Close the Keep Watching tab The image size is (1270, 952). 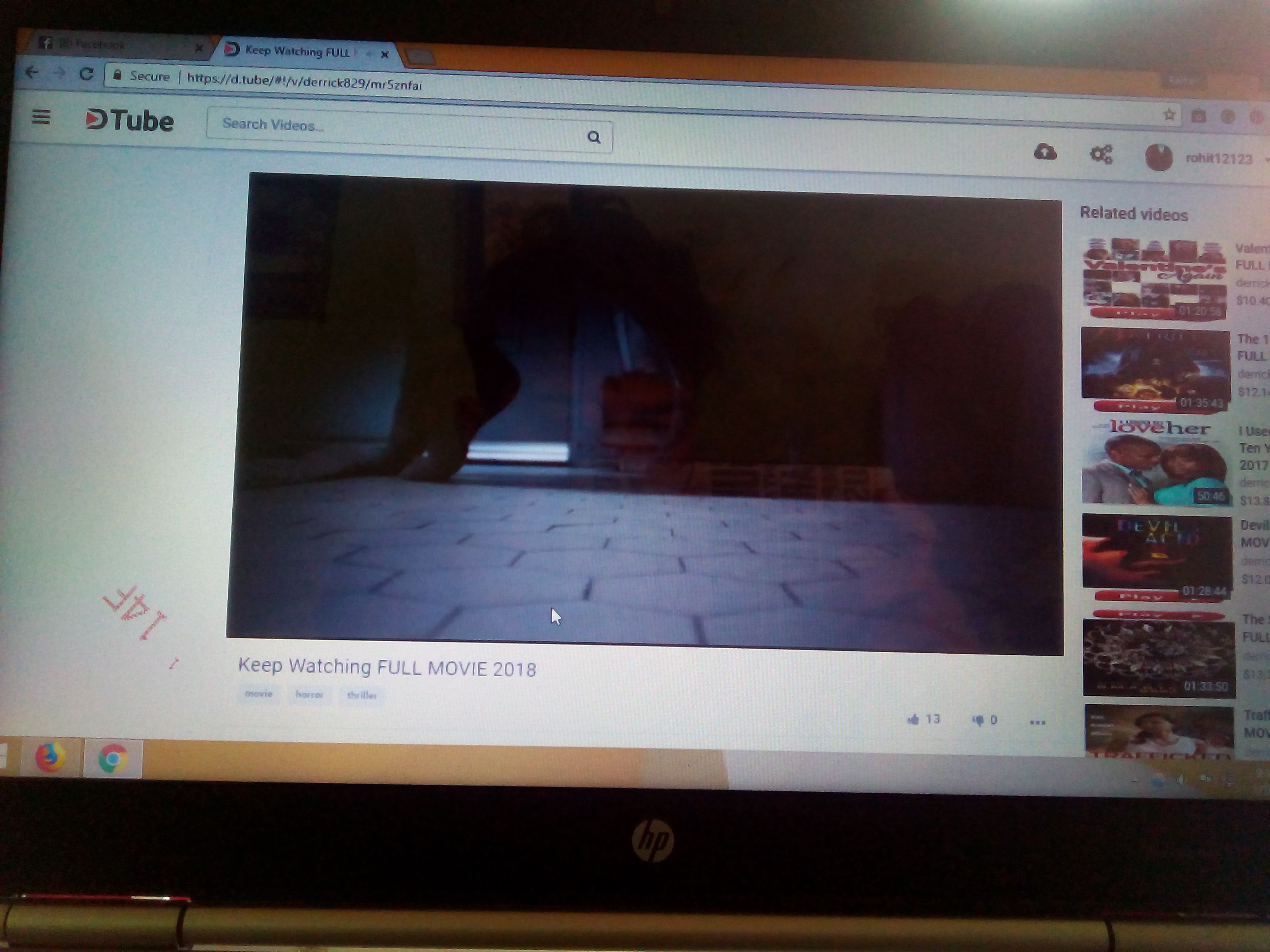[385, 54]
